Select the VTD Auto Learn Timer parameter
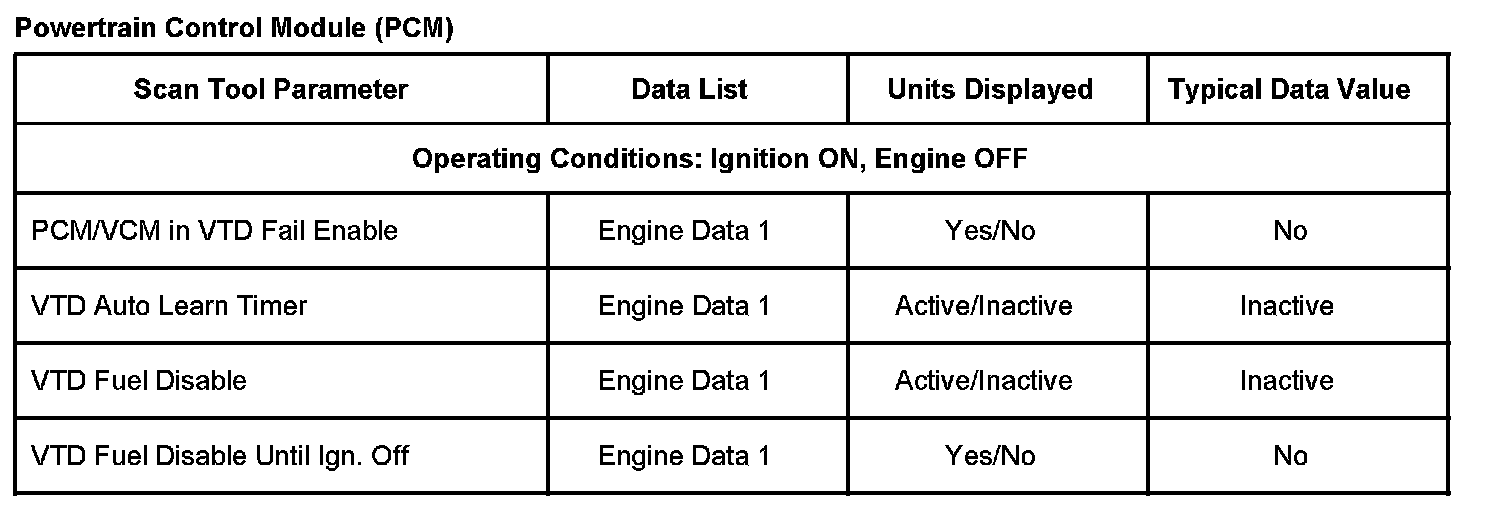Image resolution: width=1504 pixels, height=506 pixels. [169, 305]
